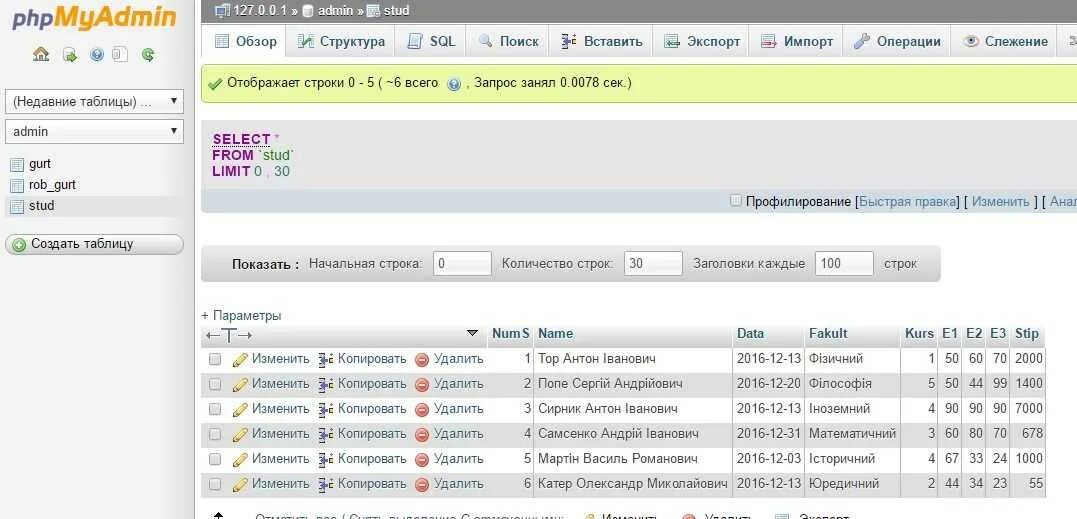
Task: Click copy icon for Самсенко Андрій row
Action: pyautogui.click(x=326, y=435)
